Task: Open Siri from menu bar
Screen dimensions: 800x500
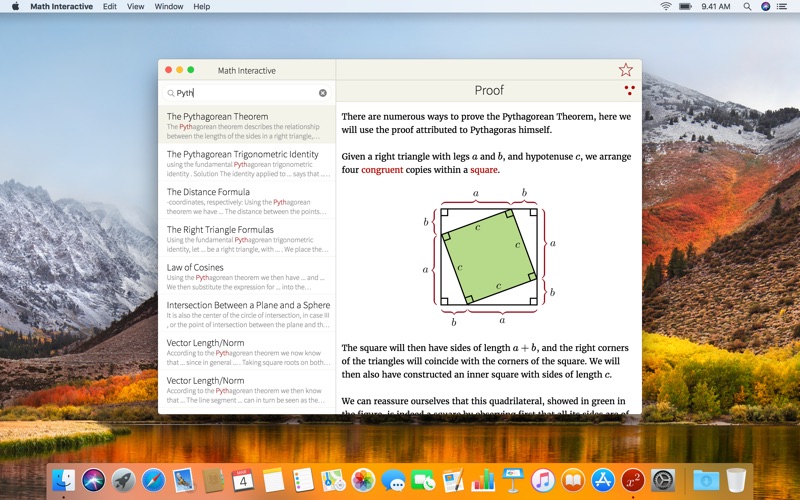Action: (x=765, y=7)
